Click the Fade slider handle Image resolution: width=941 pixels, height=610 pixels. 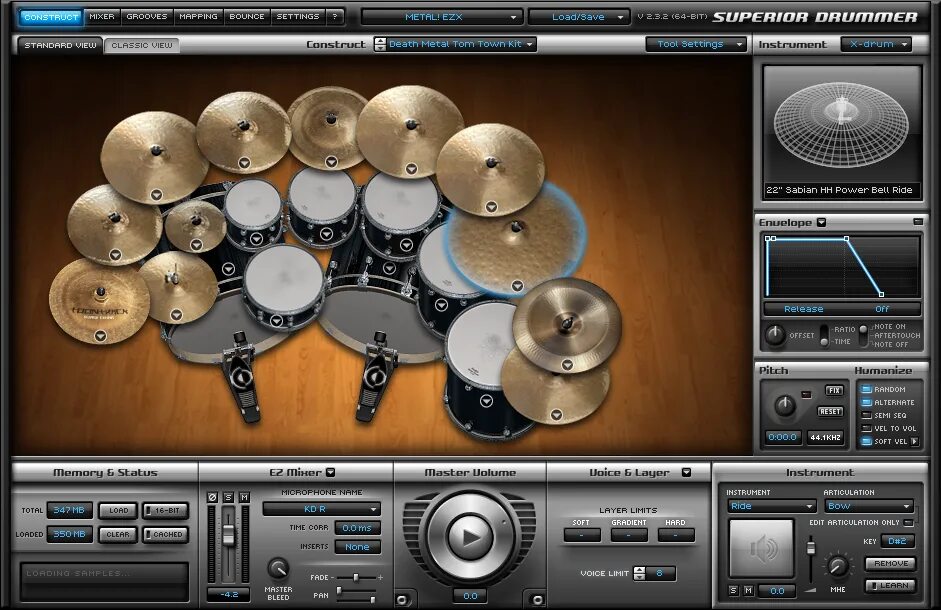pos(356,578)
